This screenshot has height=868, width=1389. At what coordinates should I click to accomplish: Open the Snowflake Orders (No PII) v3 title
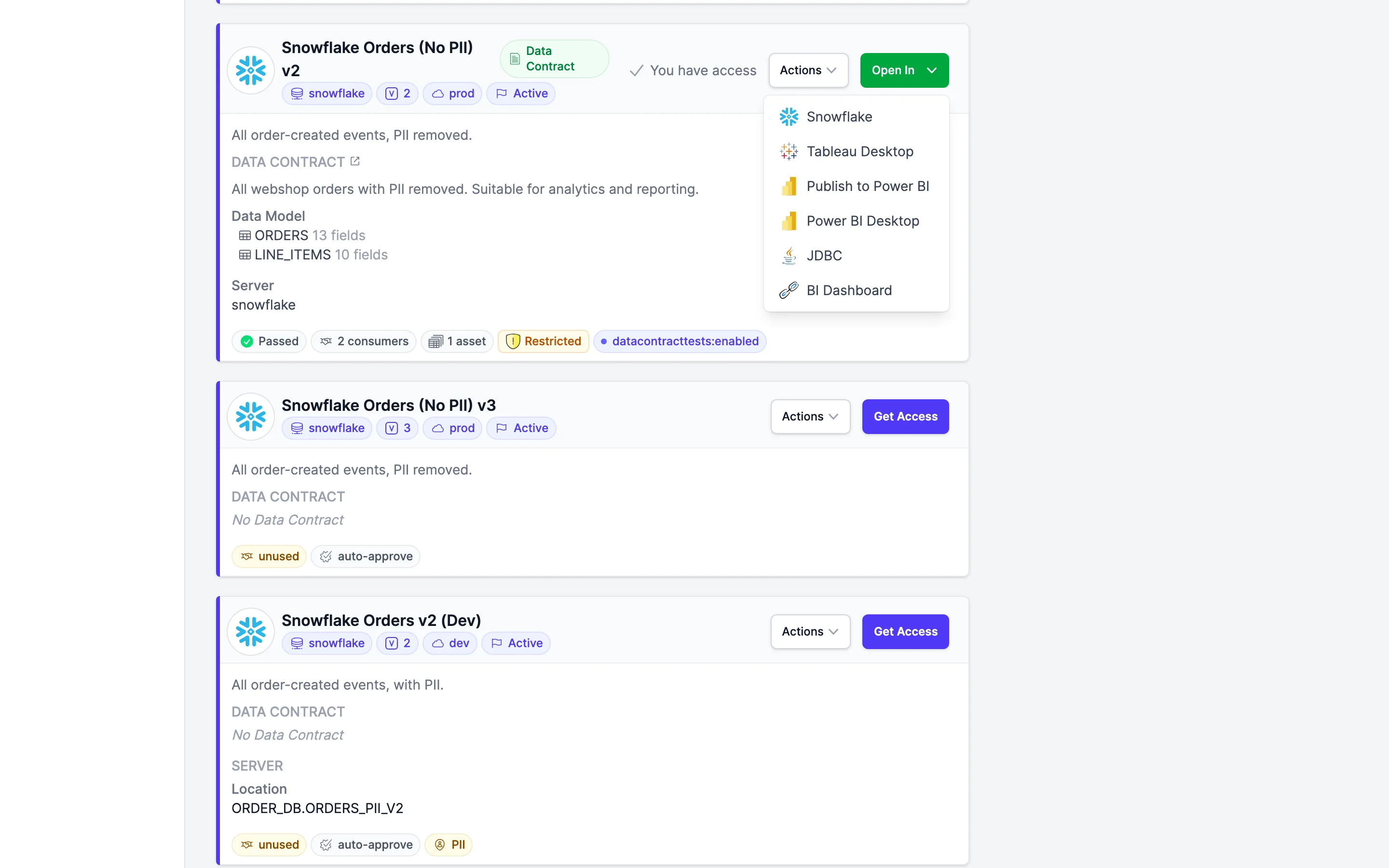[x=389, y=405]
